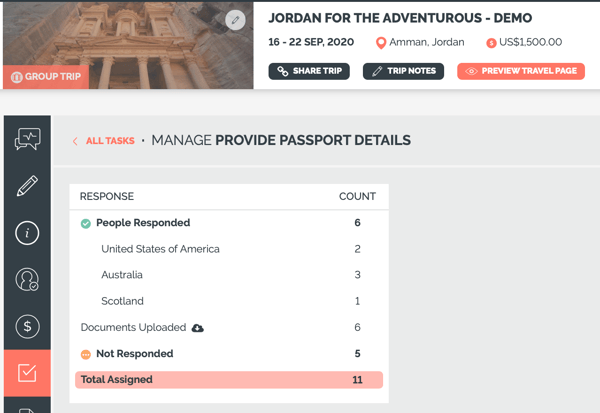
Task: Click the United States of America row
Action: click(229, 249)
